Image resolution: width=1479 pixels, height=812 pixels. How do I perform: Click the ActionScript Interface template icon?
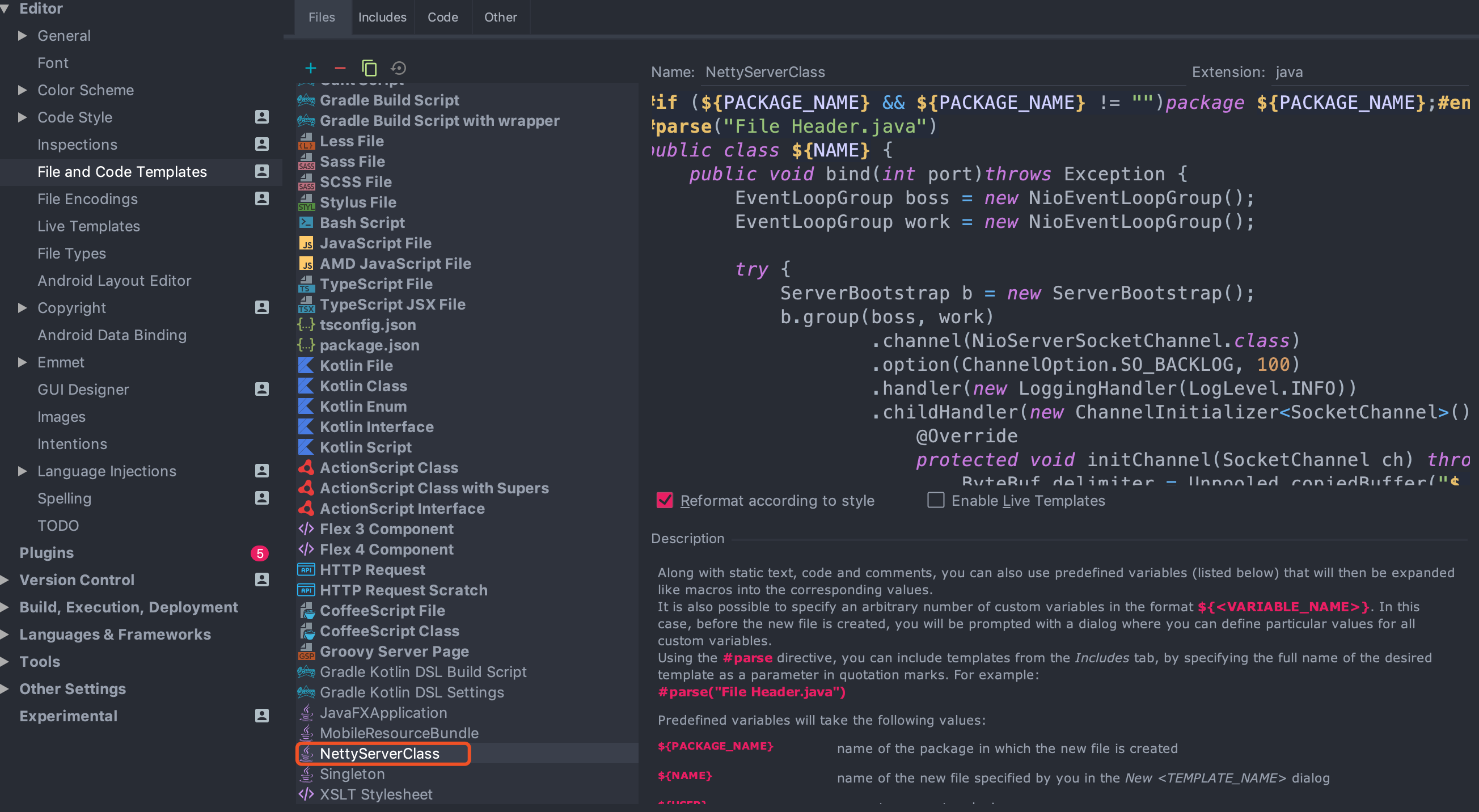pos(306,508)
